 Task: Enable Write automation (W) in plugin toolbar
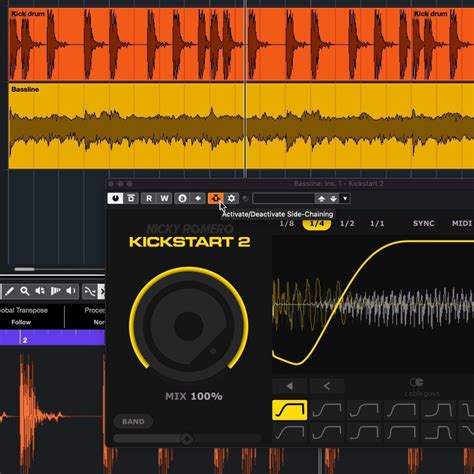point(164,198)
